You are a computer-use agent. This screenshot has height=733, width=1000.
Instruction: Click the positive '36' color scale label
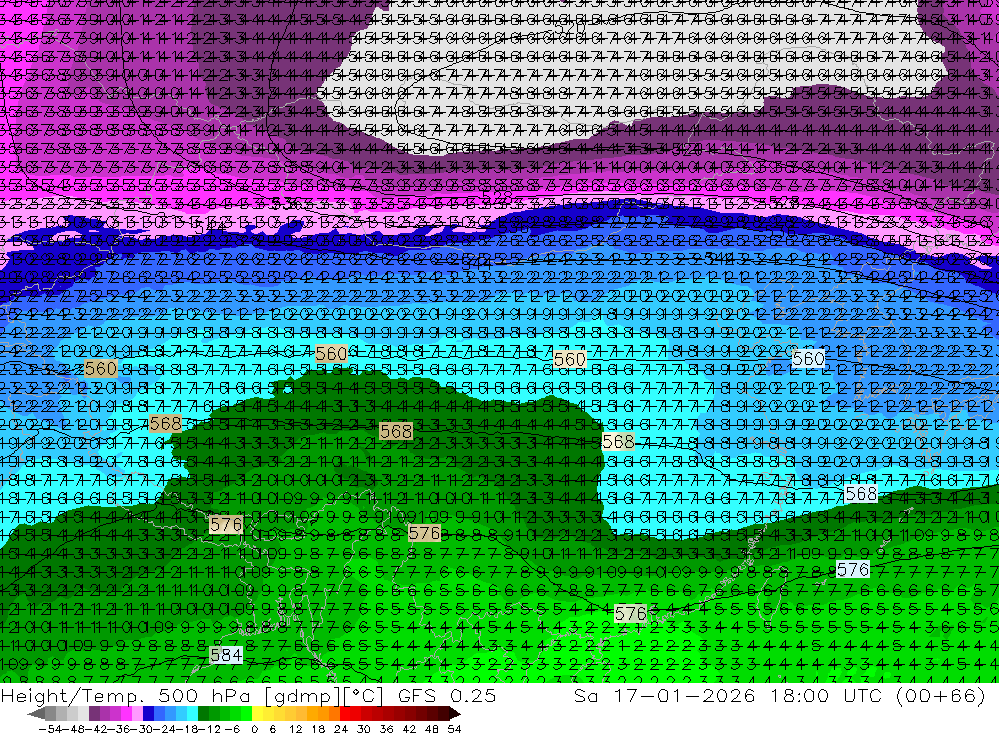coord(386,729)
